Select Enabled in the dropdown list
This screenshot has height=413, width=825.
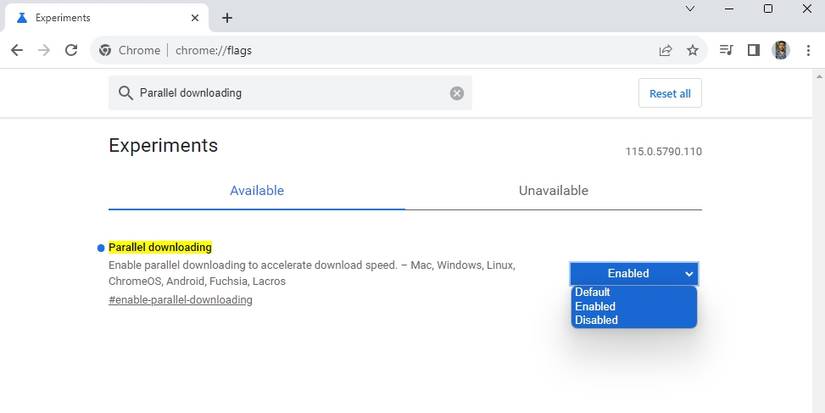(x=595, y=306)
